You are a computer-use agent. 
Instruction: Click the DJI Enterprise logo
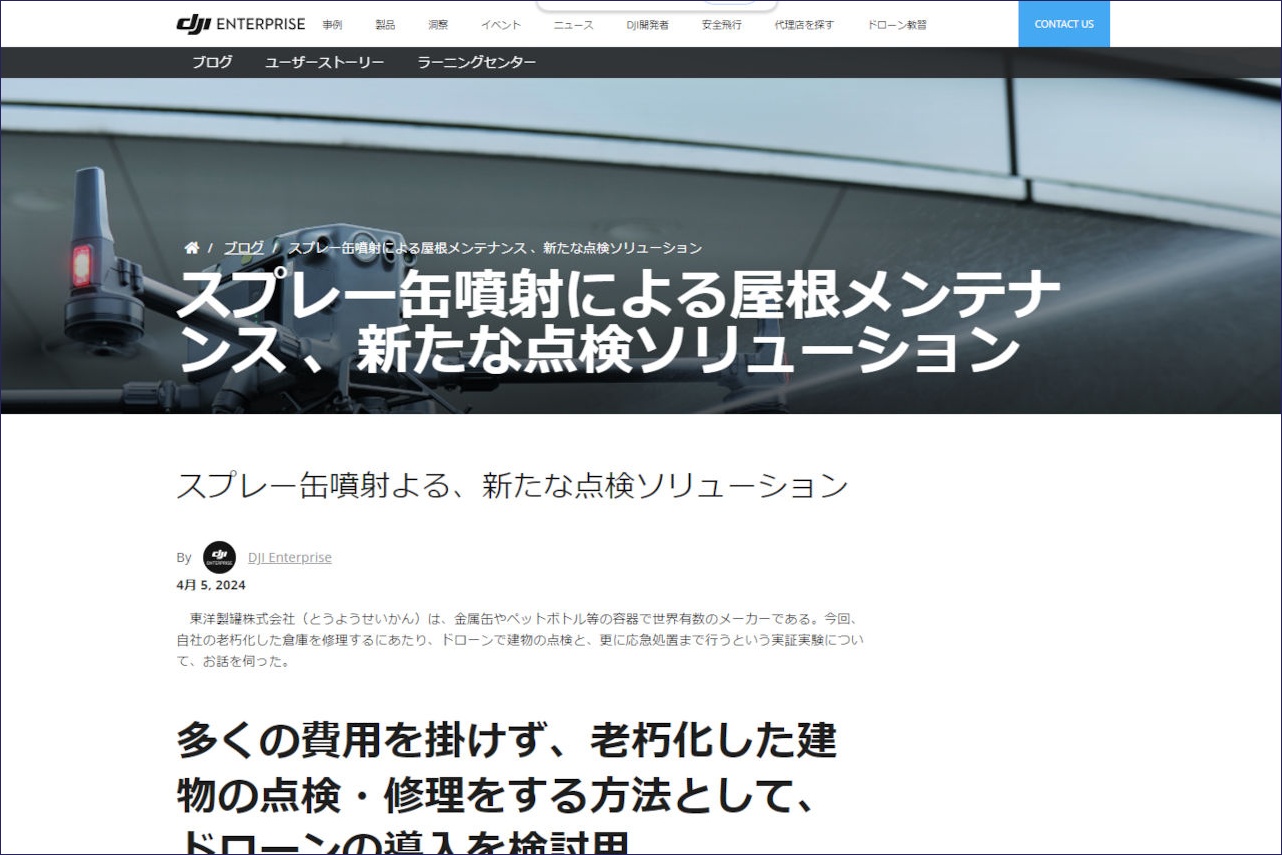(240, 24)
